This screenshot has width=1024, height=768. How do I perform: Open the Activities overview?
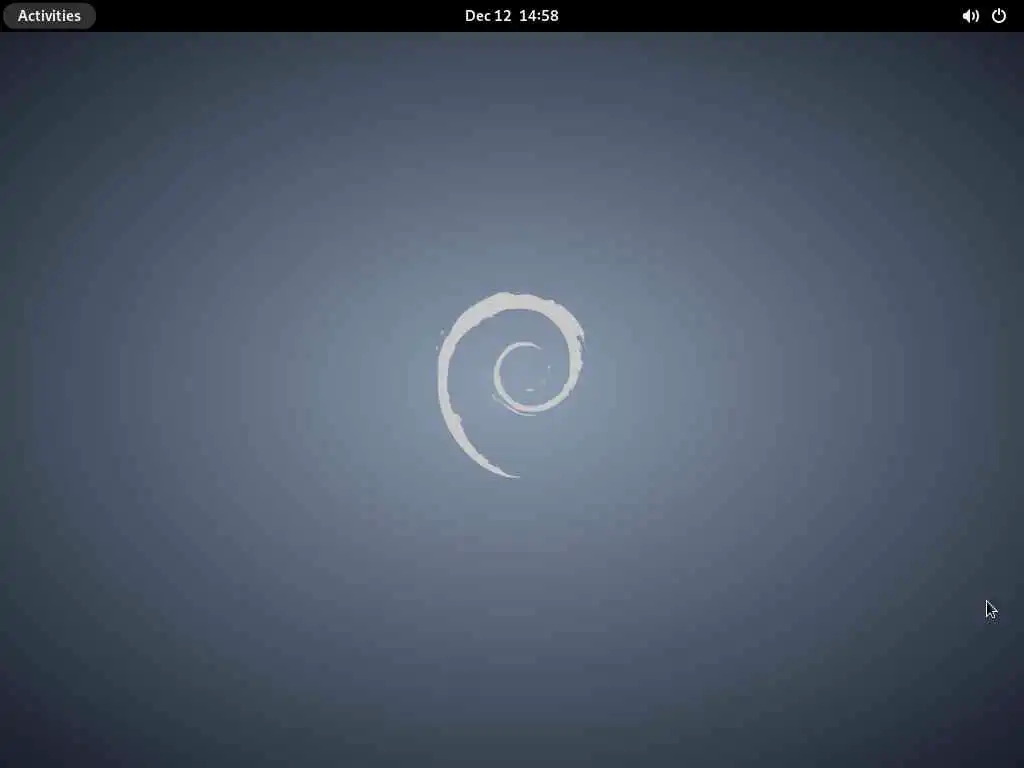click(x=49, y=16)
